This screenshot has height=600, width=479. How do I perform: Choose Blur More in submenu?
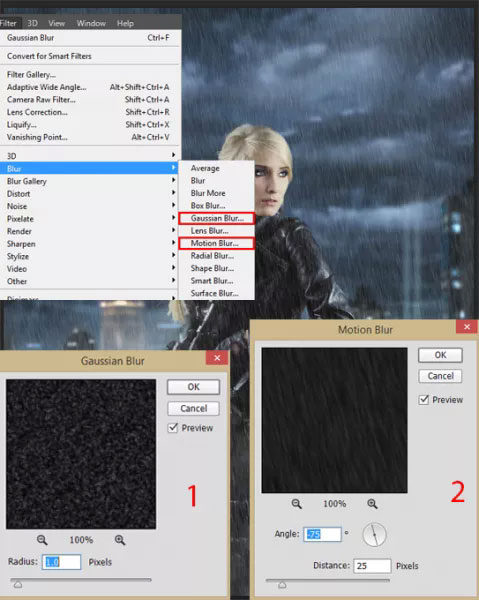pyautogui.click(x=217, y=193)
